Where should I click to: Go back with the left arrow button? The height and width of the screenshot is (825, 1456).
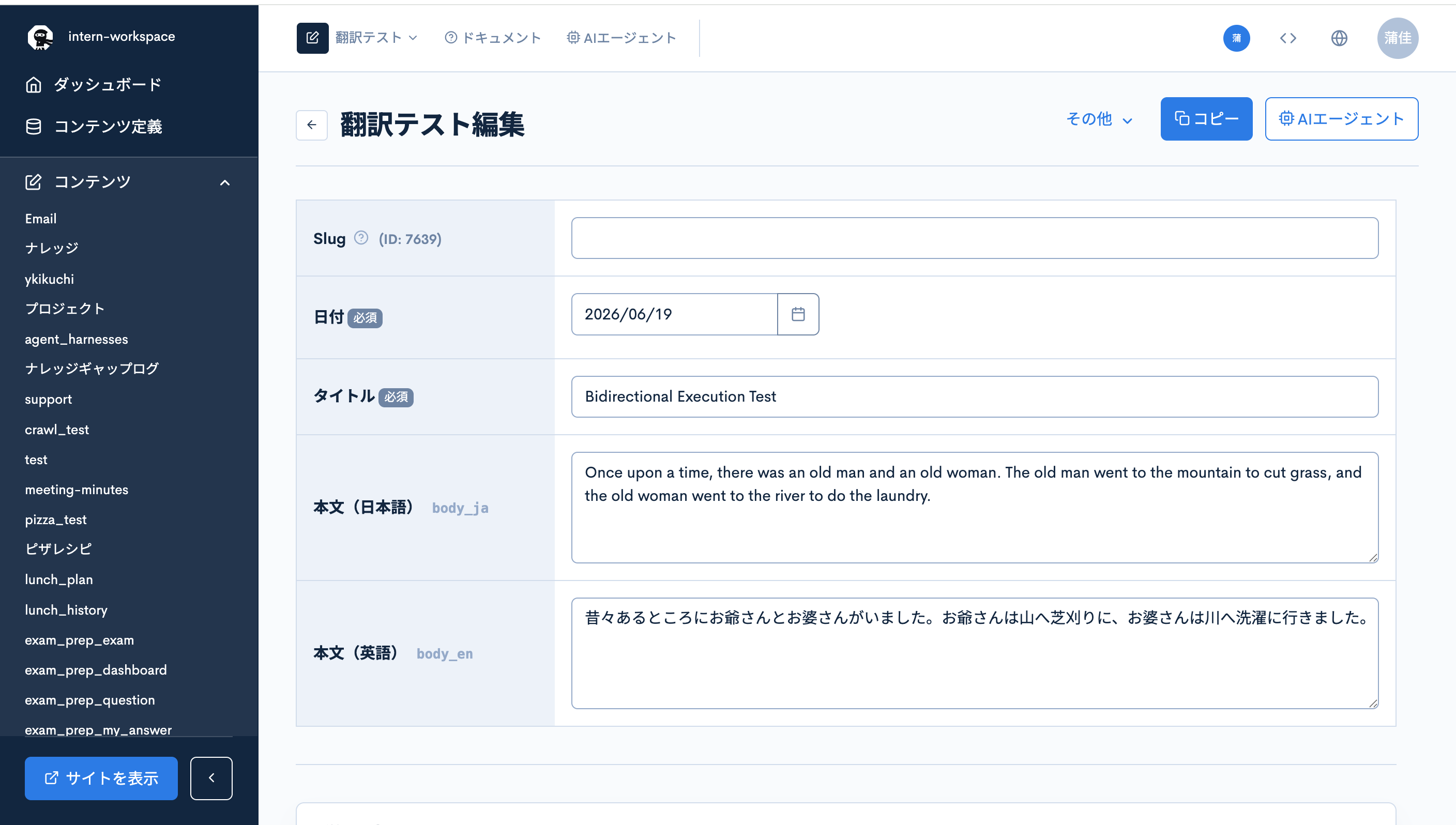click(311, 125)
